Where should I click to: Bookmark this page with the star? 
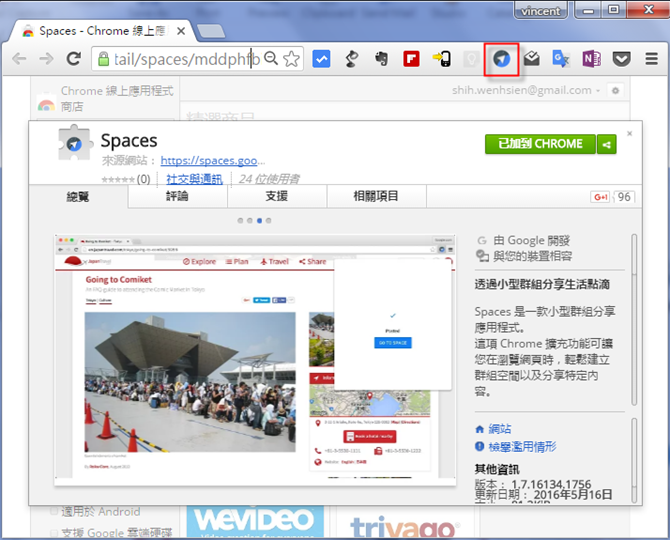point(291,59)
